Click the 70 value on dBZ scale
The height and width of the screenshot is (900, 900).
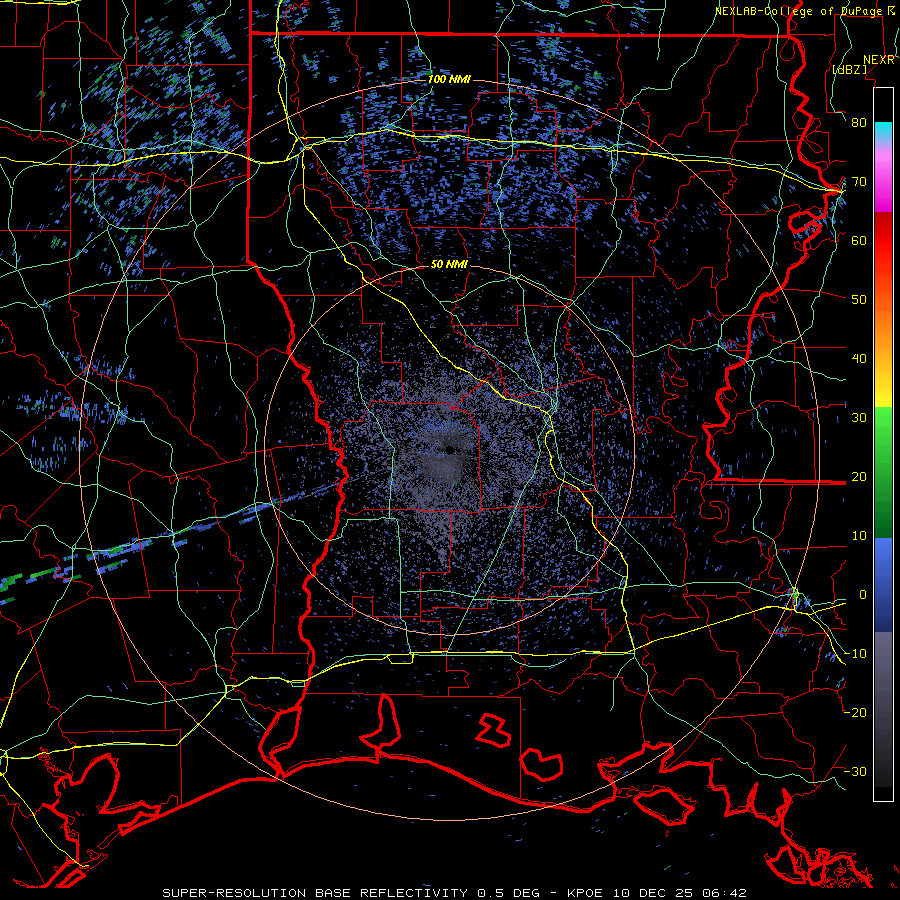pos(859,181)
